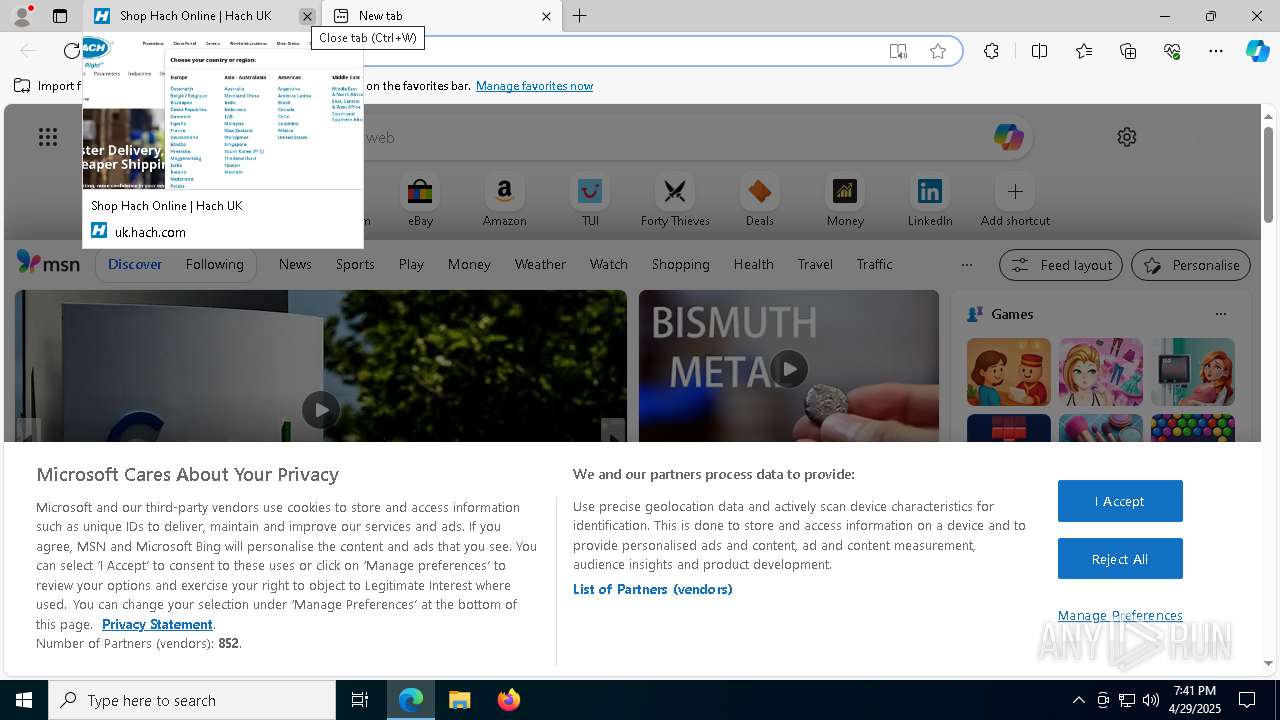Viewport: 1280px width, 720px height.
Task: Open the Extensions puzzle icon
Action: tap(991, 51)
